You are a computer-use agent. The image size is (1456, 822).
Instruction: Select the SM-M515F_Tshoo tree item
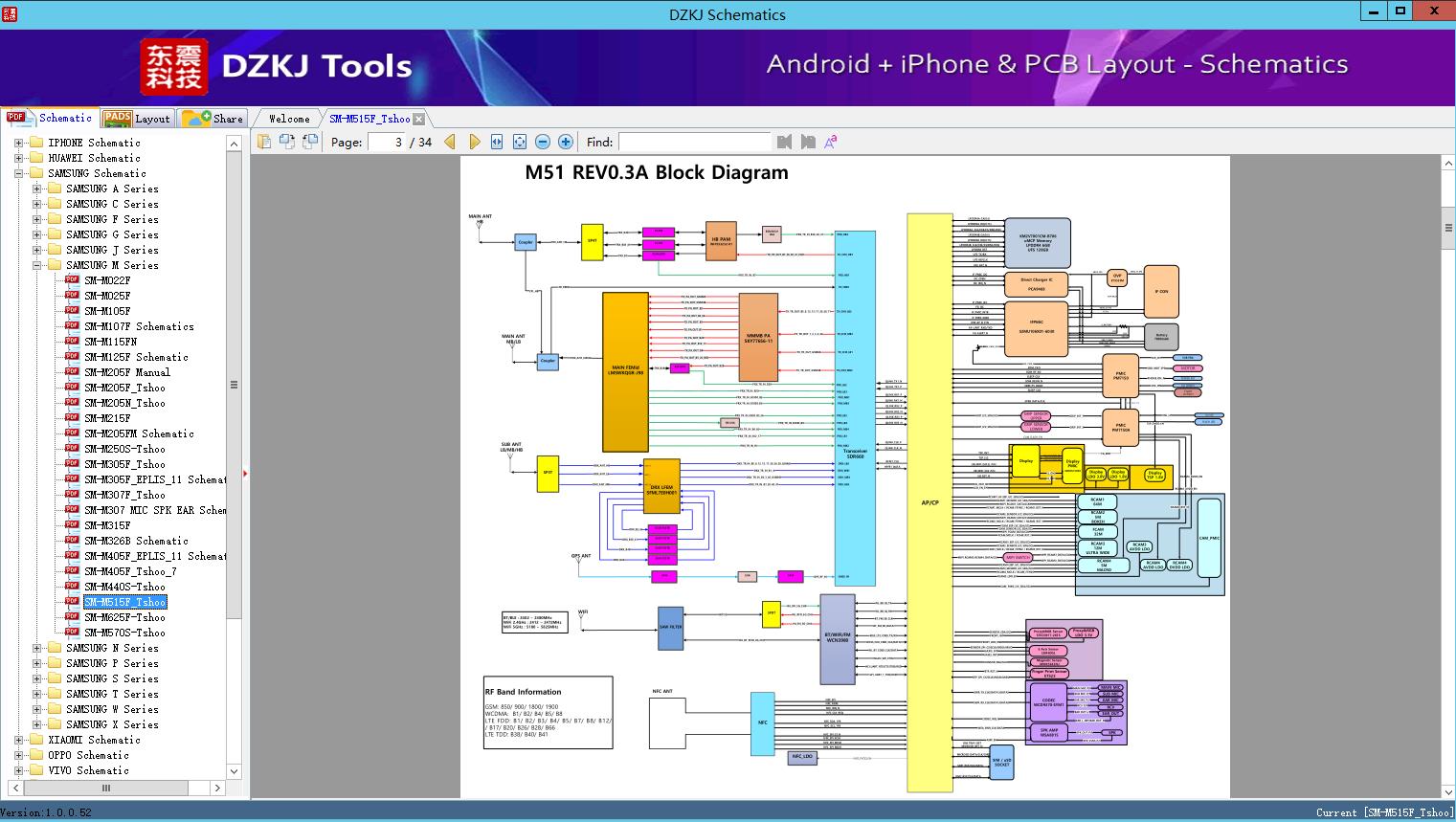124,602
